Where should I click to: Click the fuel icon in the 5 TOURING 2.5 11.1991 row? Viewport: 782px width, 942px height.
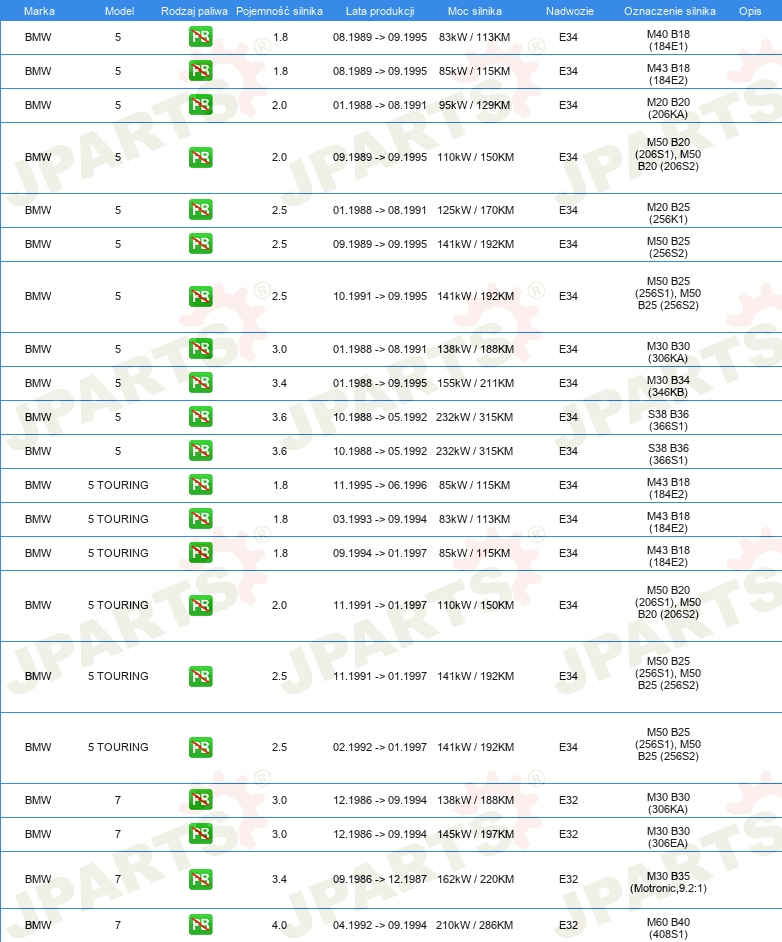[x=201, y=676]
